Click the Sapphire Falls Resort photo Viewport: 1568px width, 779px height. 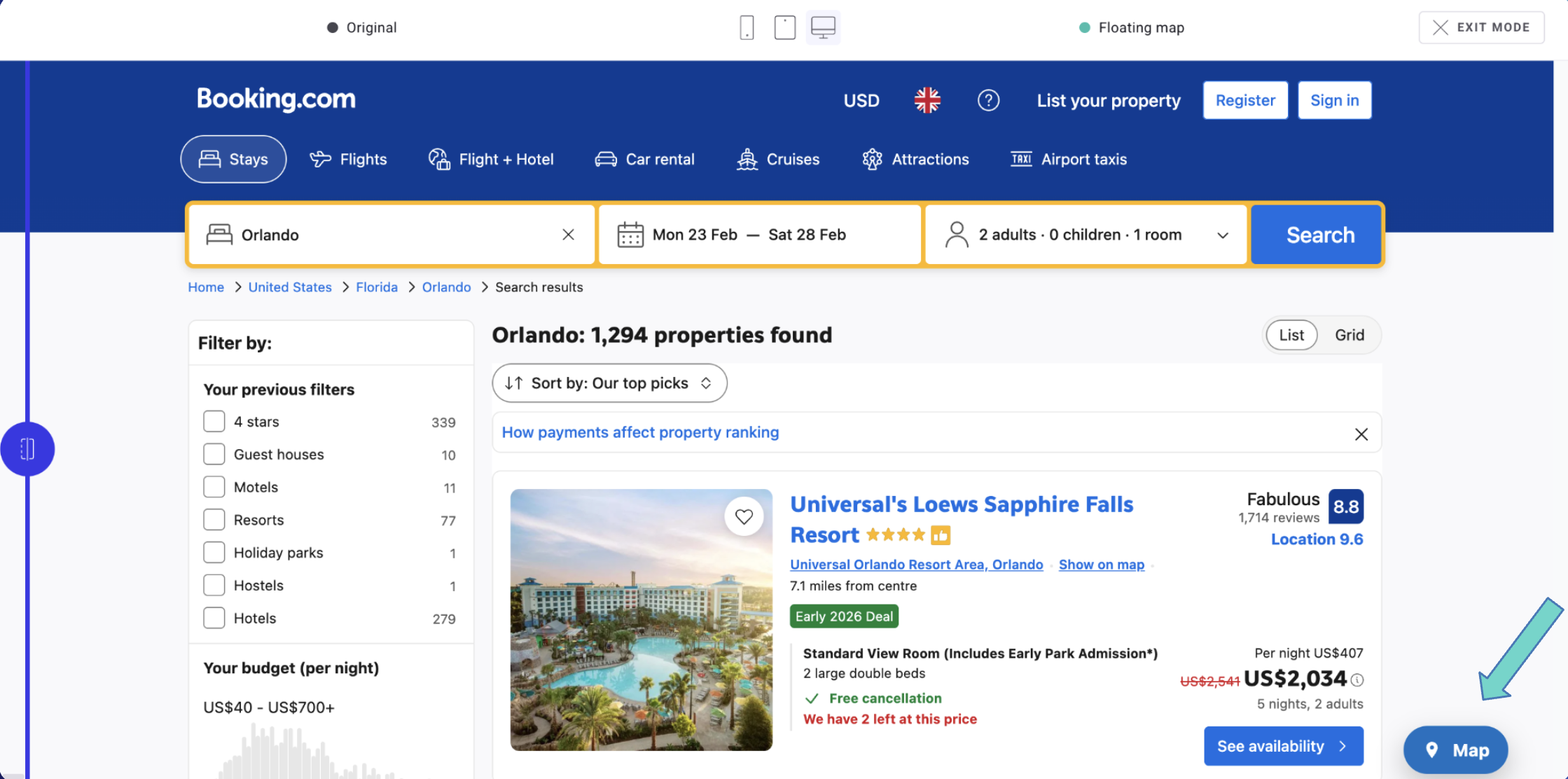641,620
